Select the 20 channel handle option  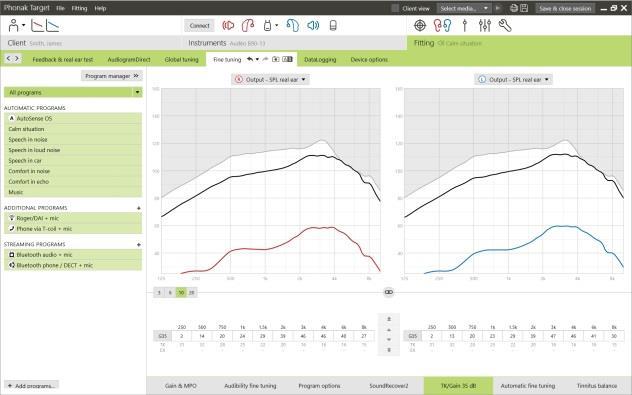[192, 293]
